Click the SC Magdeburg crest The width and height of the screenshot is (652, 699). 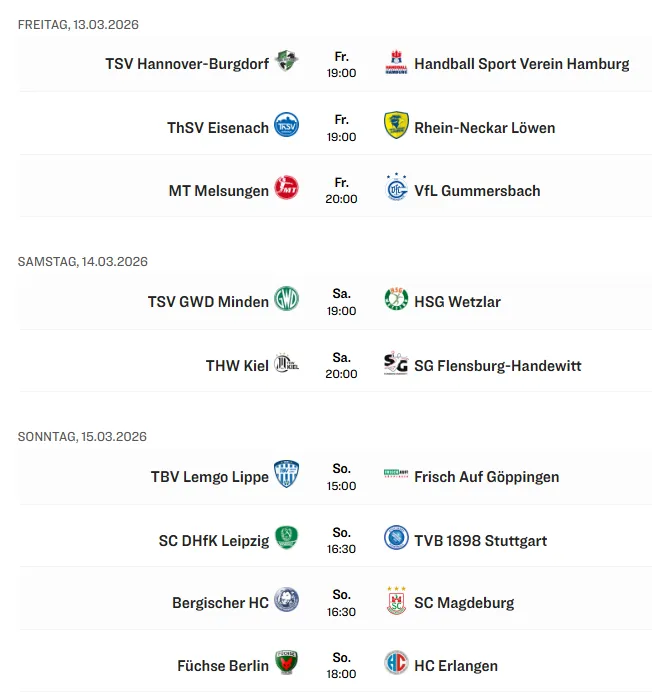click(397, 601)
